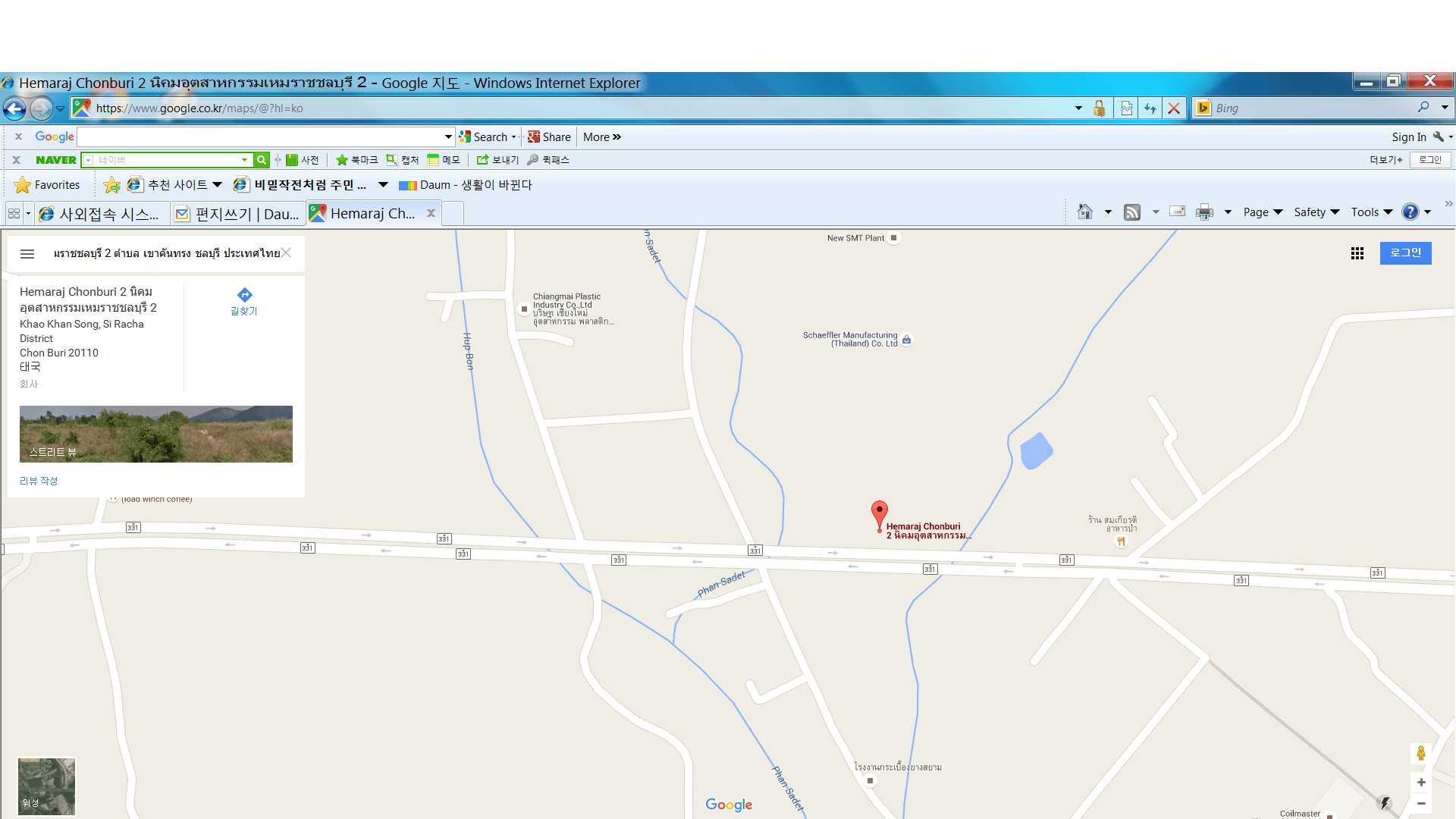Click the Home icon in command bar
1456x819 pixels.
click(1085, 212)
